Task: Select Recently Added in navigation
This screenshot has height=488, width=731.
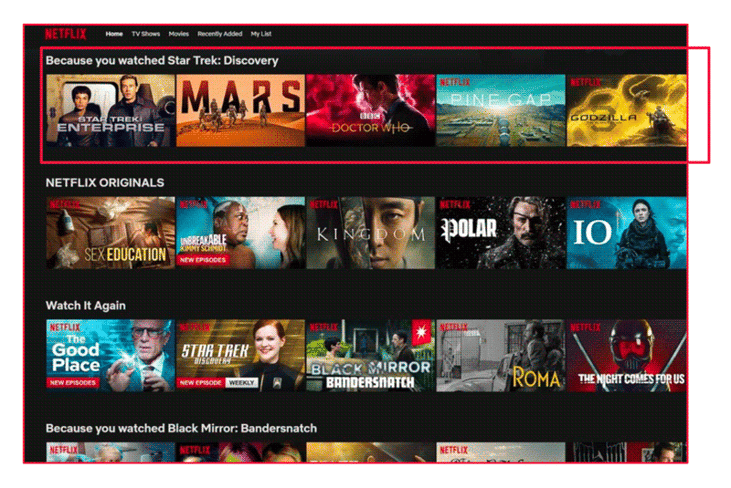Action: 220,34
